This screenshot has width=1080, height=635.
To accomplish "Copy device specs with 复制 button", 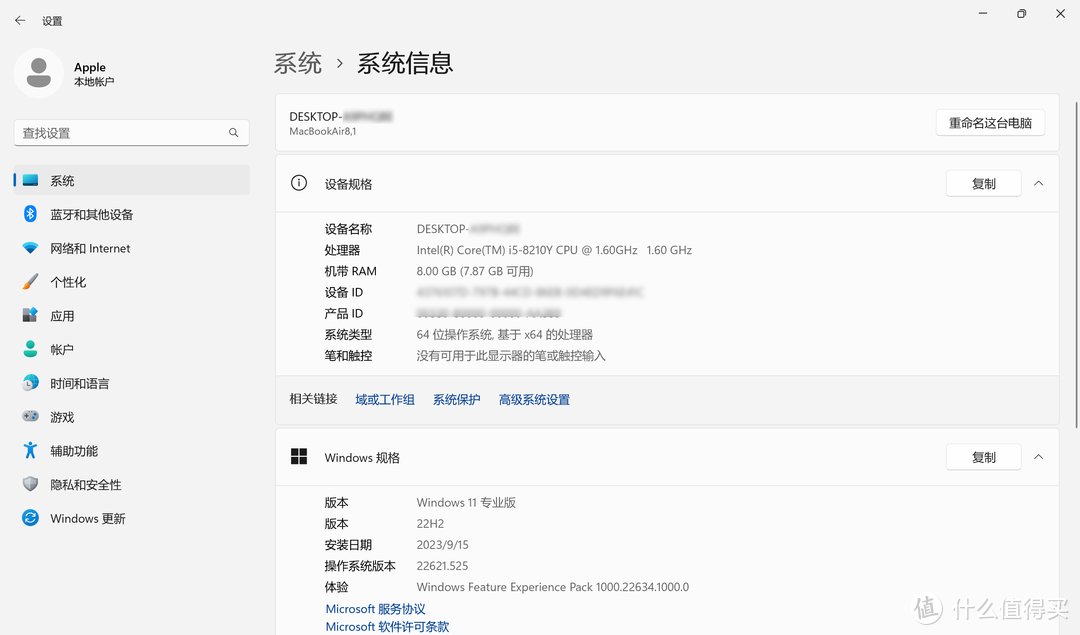I will click(984, 184).
